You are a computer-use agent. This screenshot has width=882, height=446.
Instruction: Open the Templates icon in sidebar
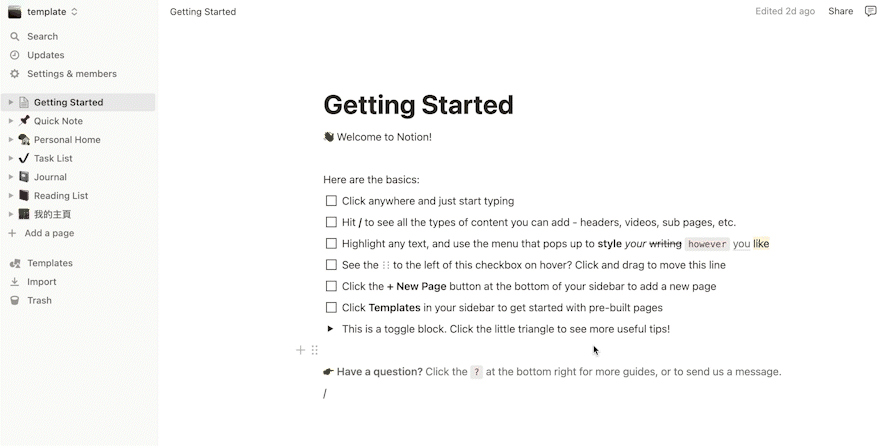click(15, 263)
